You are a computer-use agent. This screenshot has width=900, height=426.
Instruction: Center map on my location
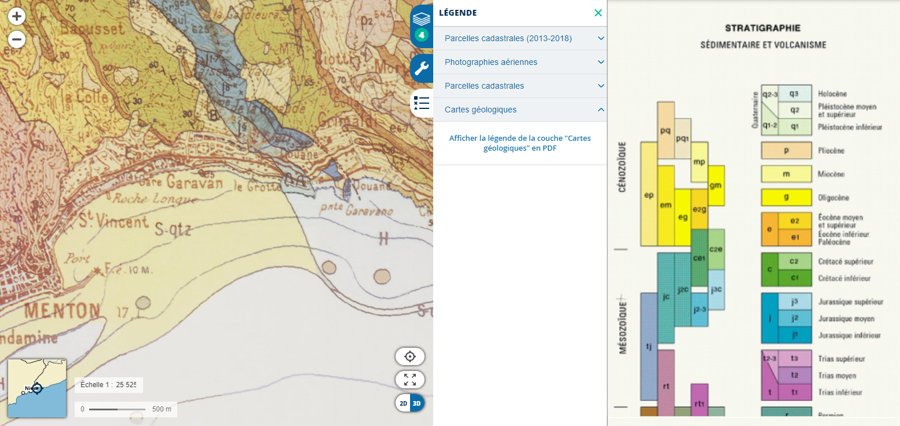click(409, 357)
